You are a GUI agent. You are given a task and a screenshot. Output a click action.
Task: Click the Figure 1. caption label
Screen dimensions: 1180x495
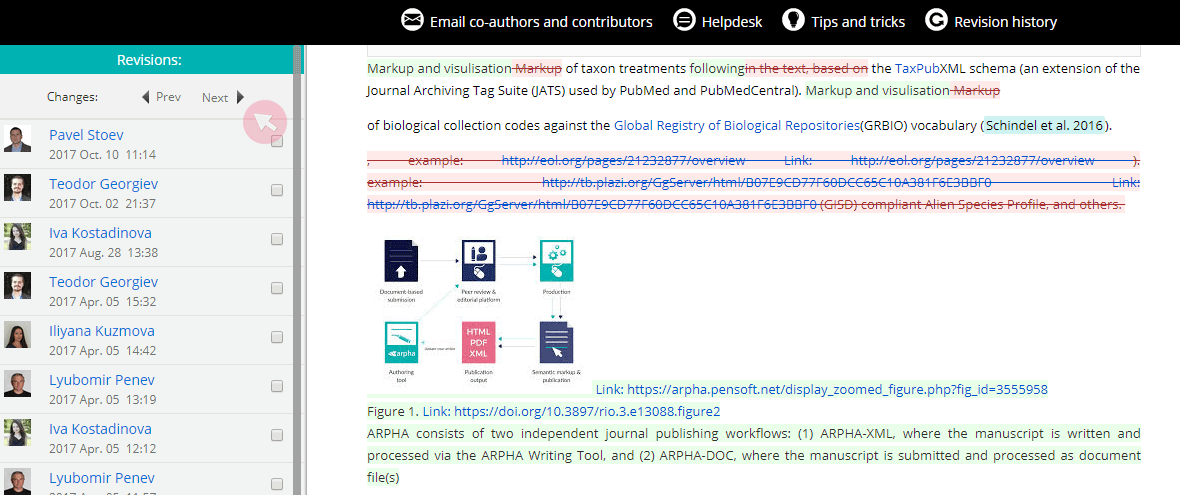[393, 412]
